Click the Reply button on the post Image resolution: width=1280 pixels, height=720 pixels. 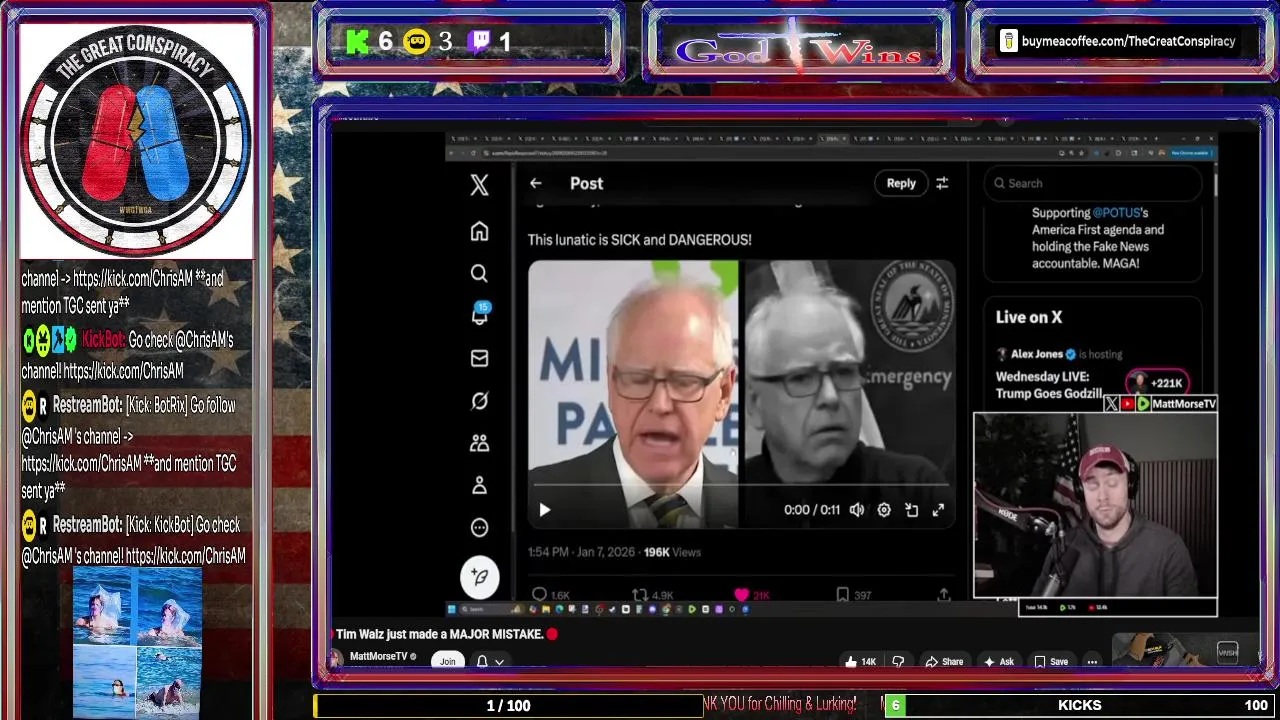point(901,183)
